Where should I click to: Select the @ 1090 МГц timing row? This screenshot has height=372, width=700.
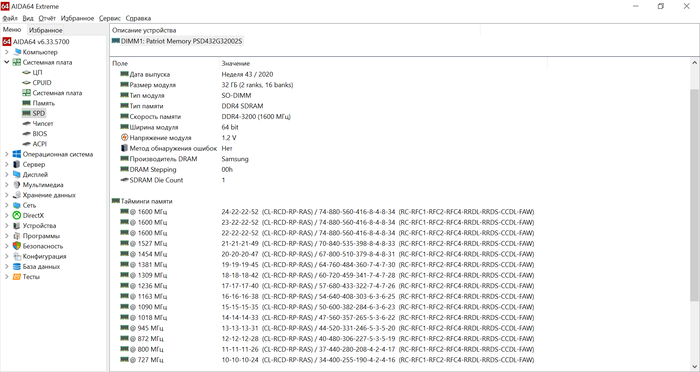pyautogui.click(x=327, y=307)
